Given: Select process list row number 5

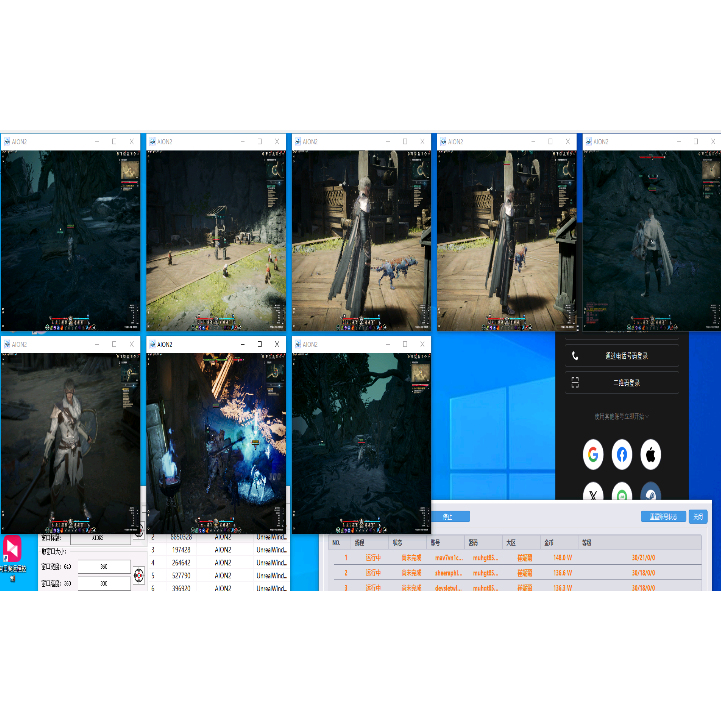Looking at the screenshot, I should pyautogui.click(x=219, y=575).
